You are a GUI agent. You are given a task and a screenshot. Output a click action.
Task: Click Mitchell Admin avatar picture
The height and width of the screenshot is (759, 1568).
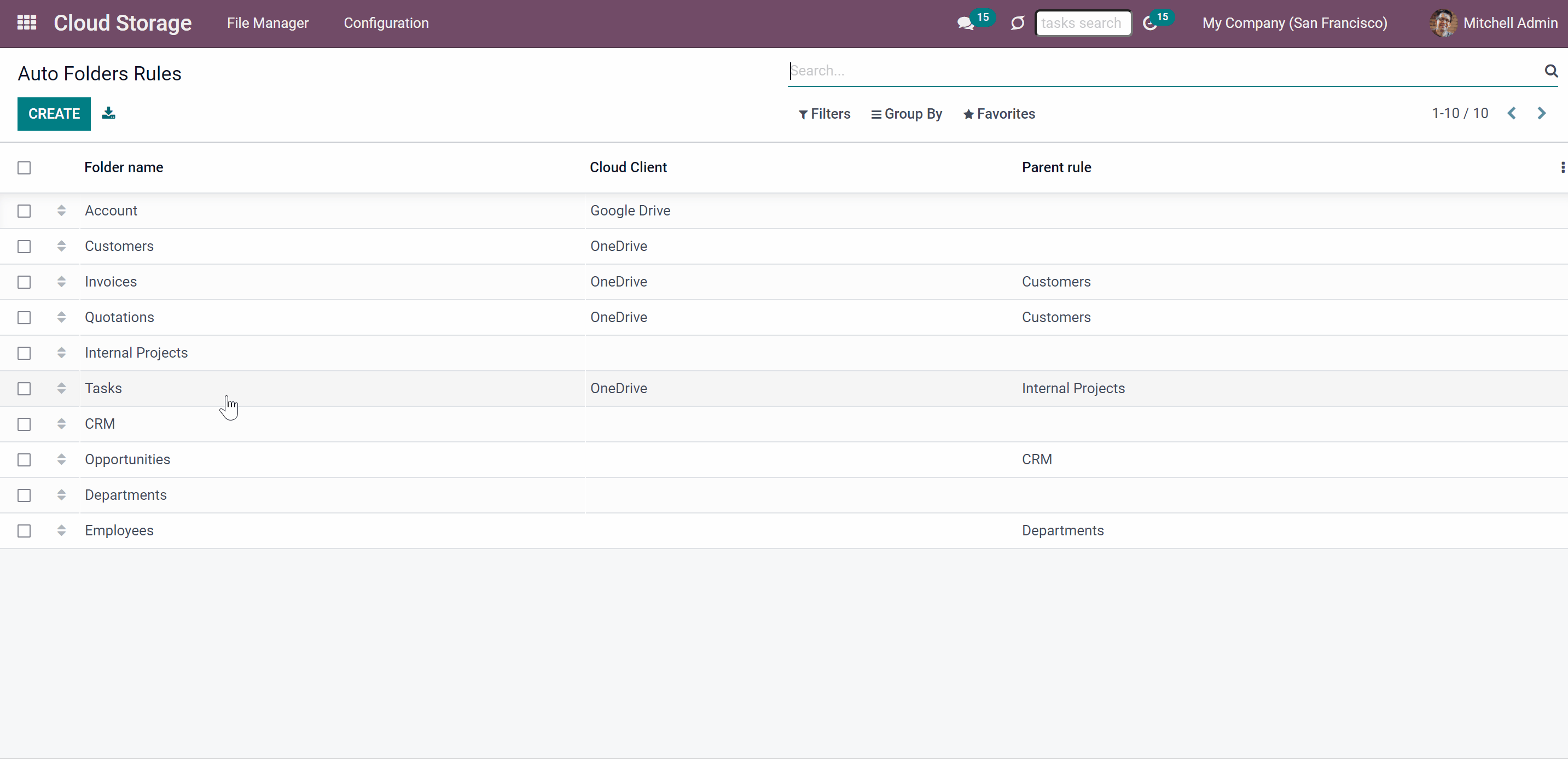1443,23
